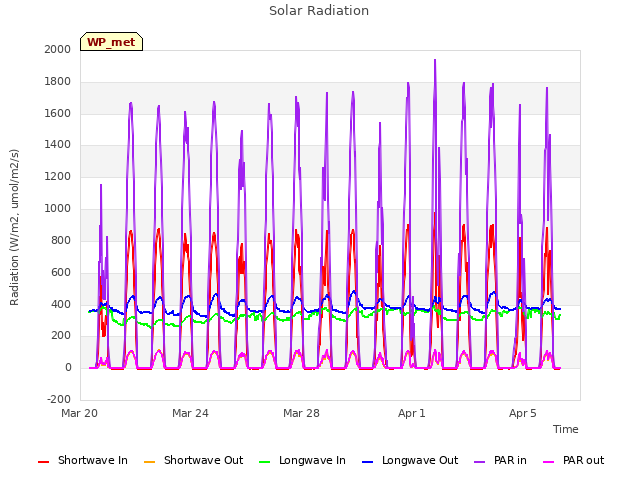Click the magenta PAR out legend swatch

pos(549,462)
